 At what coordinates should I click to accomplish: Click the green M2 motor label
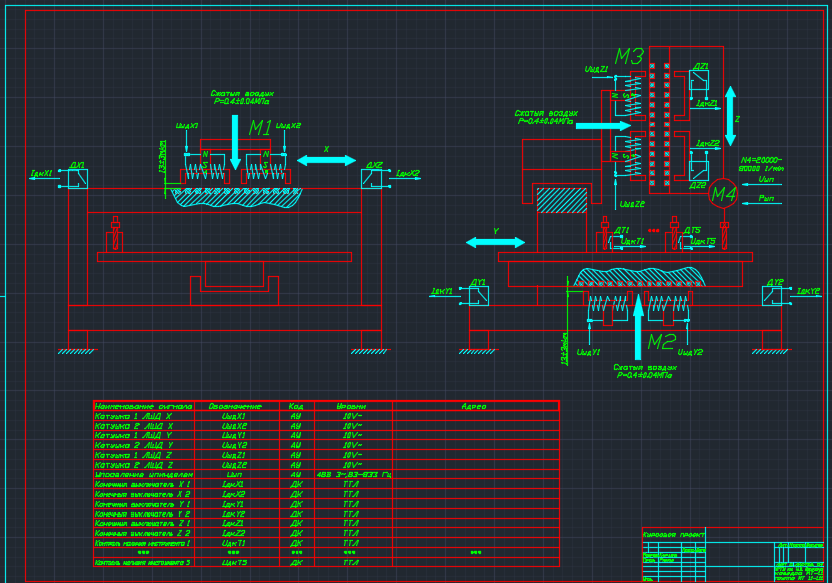(x=661, y=343)
